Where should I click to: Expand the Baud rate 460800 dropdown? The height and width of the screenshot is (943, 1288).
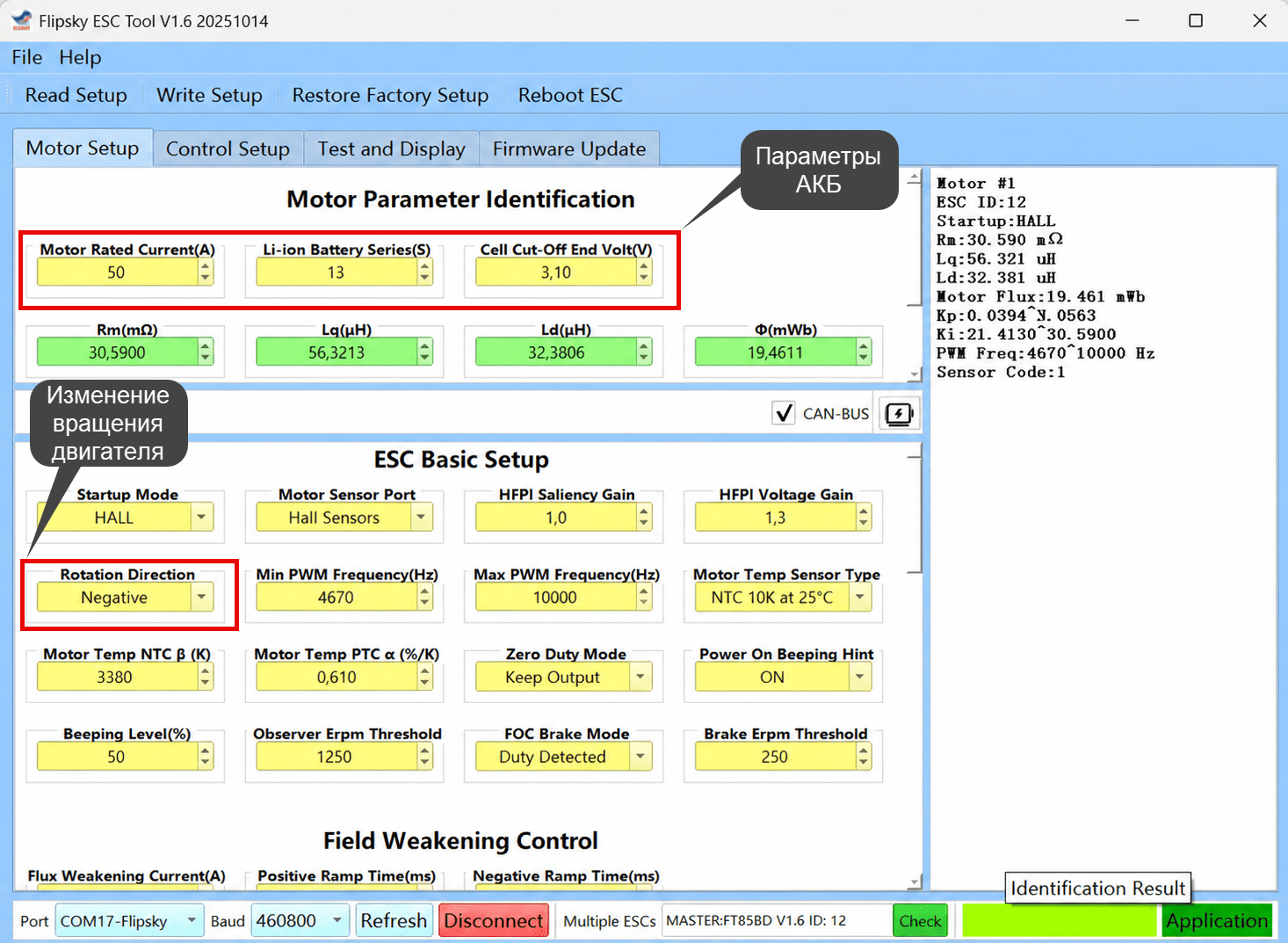coord(300,921)
